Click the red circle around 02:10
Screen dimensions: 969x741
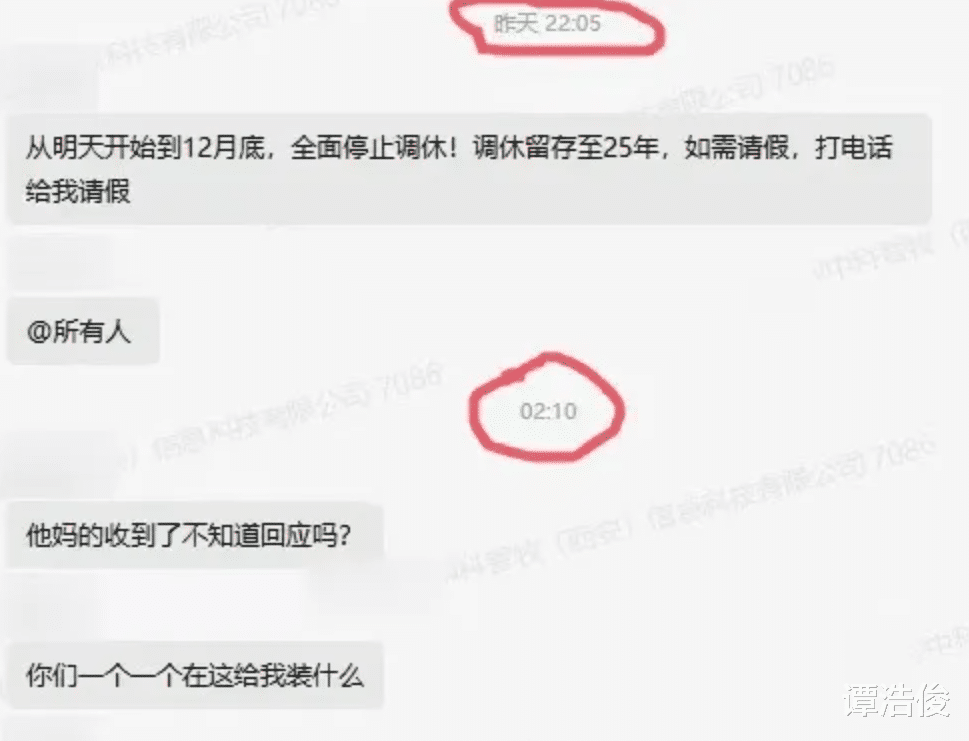tap(547, 408)
